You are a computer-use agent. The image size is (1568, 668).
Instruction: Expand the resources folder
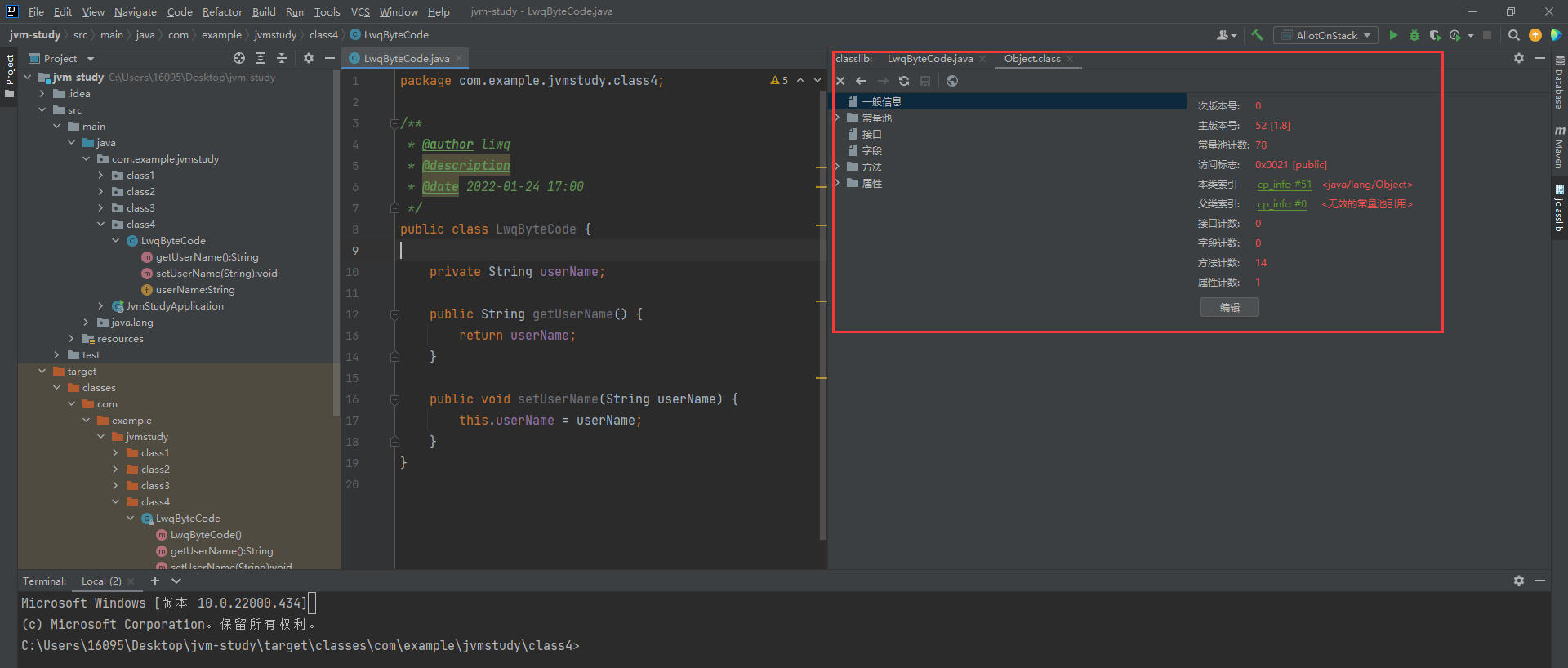pos(72,339)
